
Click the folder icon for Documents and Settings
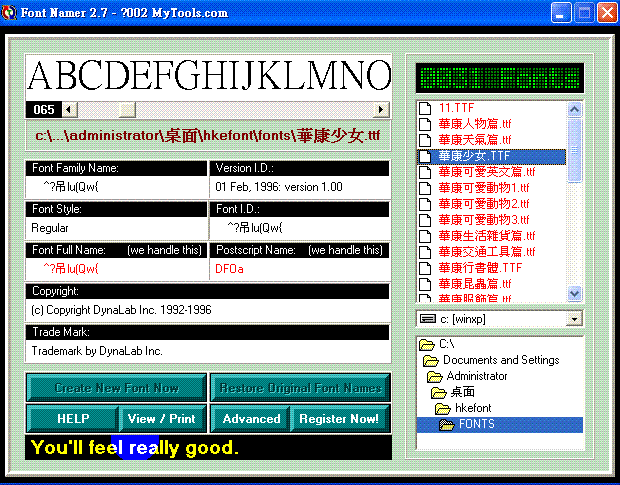(x=431, y=360)
